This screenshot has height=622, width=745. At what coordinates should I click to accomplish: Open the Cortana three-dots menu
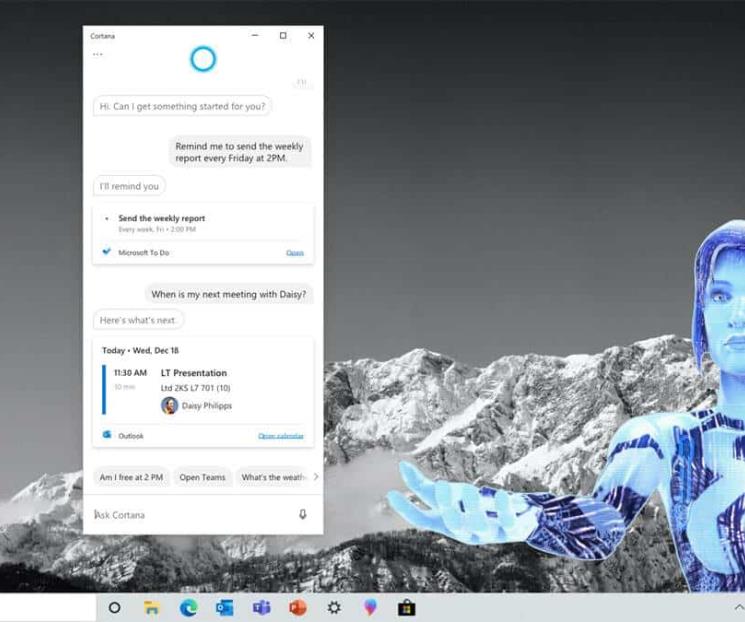click(x=98, y=54)
